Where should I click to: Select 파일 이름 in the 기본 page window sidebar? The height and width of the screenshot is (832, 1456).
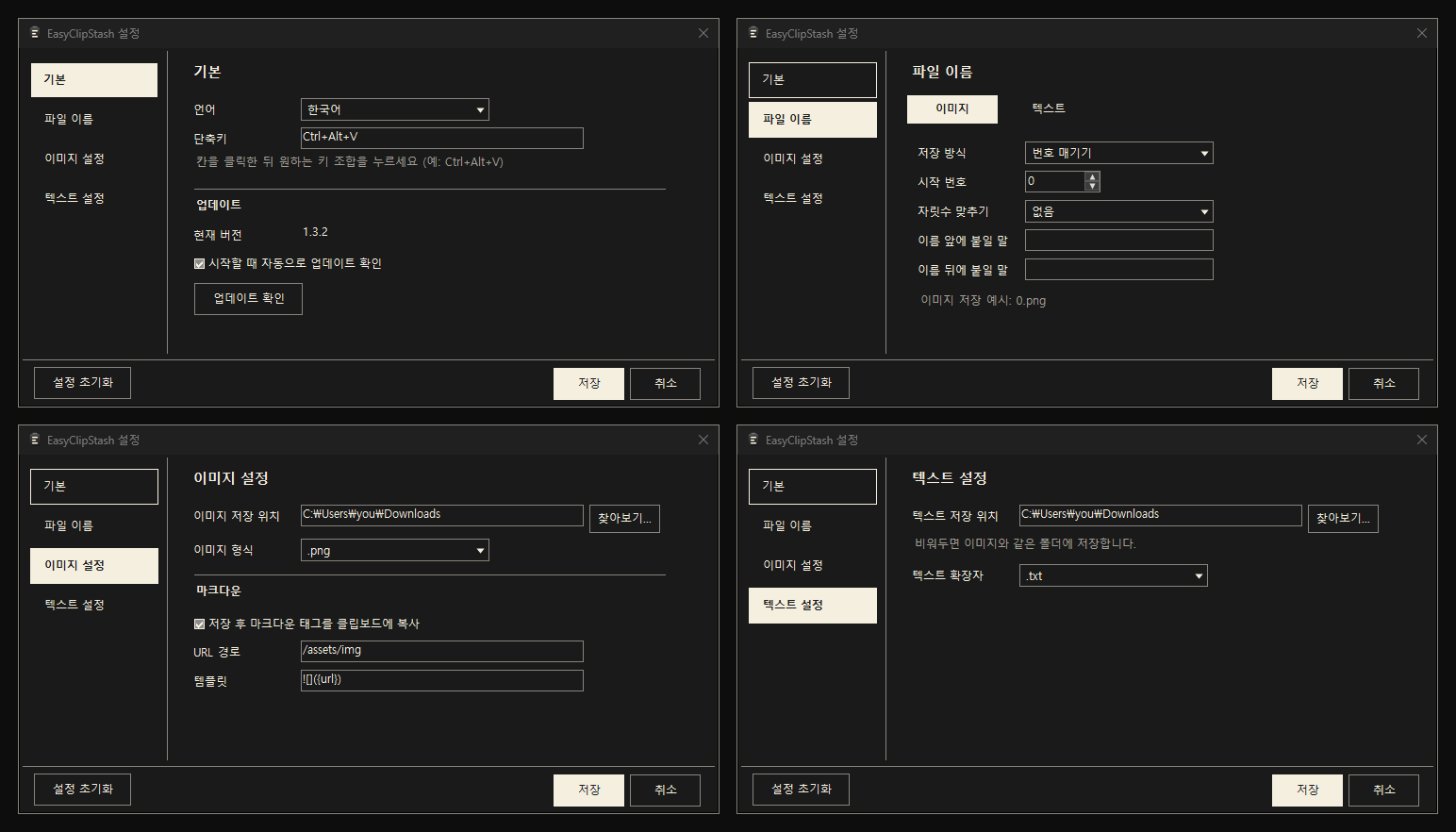point(94,120)
